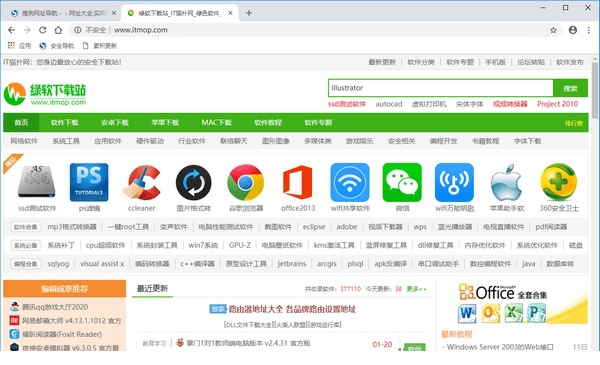Screen dimensions: 600x365
Task: Open the 手机版 top link
Action: (x=496, y=62)
